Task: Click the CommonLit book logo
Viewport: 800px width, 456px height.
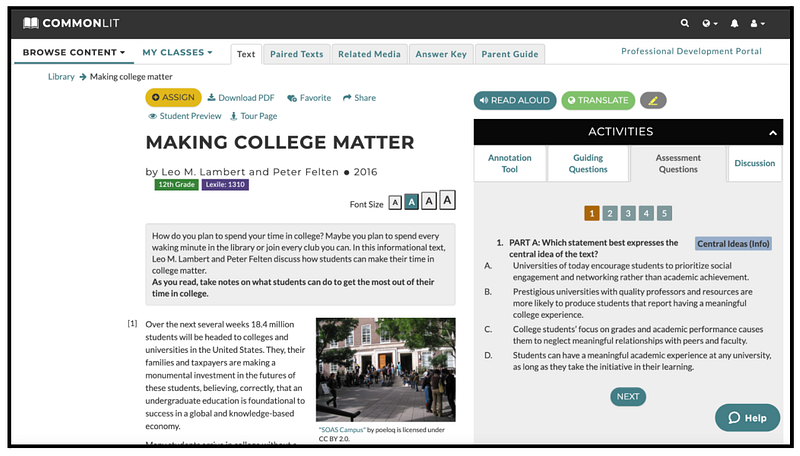Action: [x=31, y=23]
